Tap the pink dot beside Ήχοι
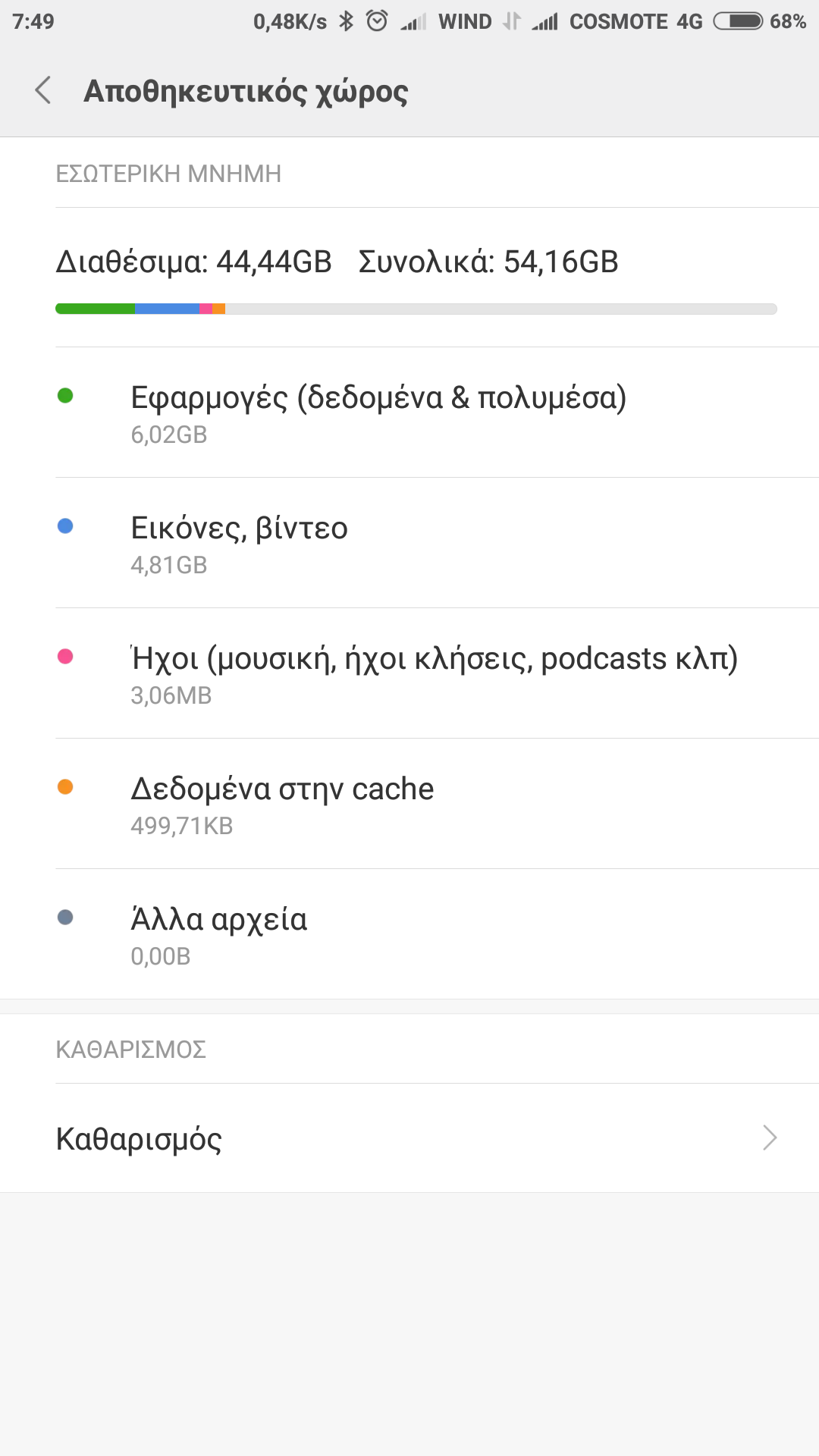819x1456 pixels. pos(65,656)
